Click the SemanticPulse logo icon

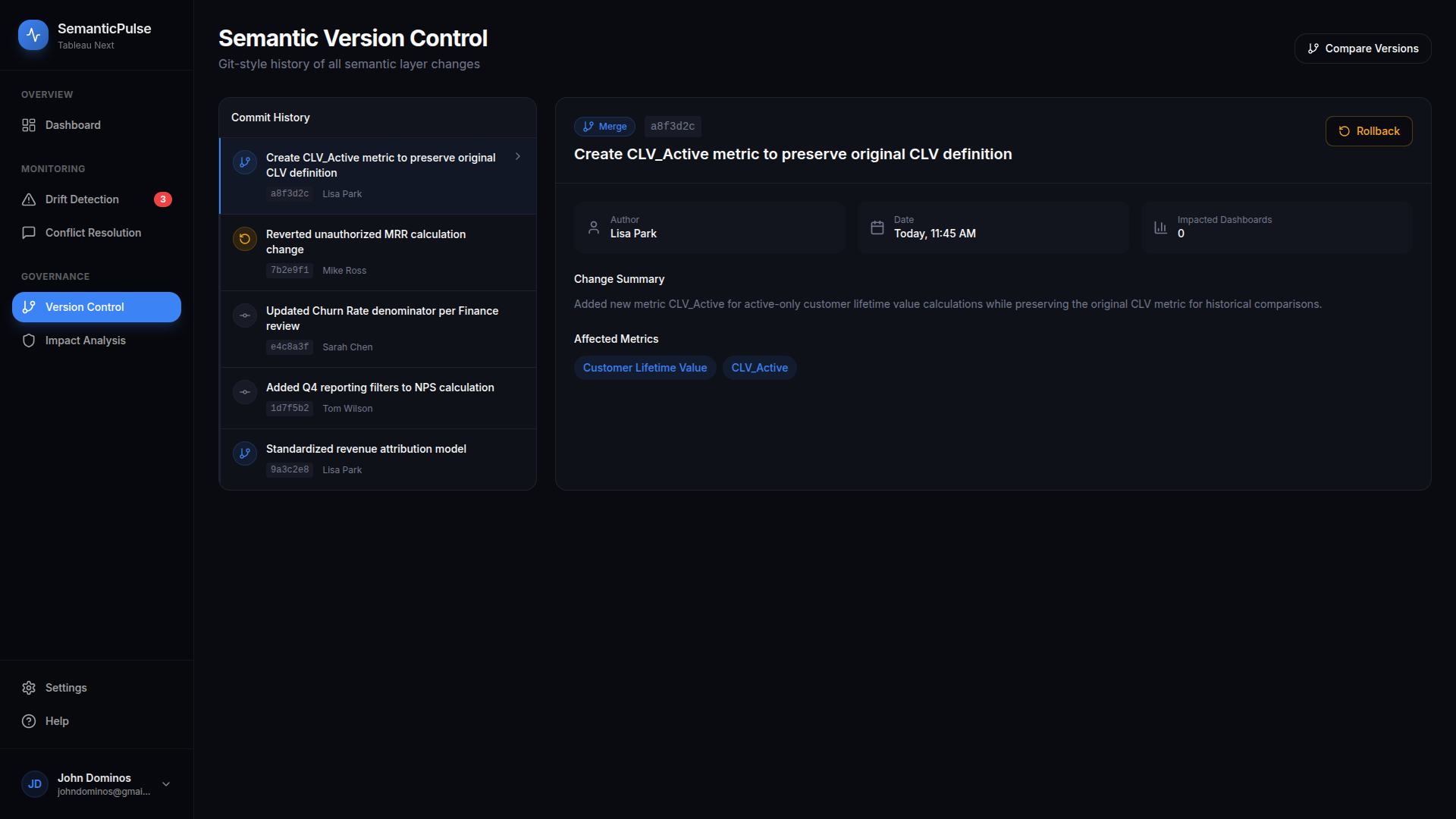click(33, 35)
